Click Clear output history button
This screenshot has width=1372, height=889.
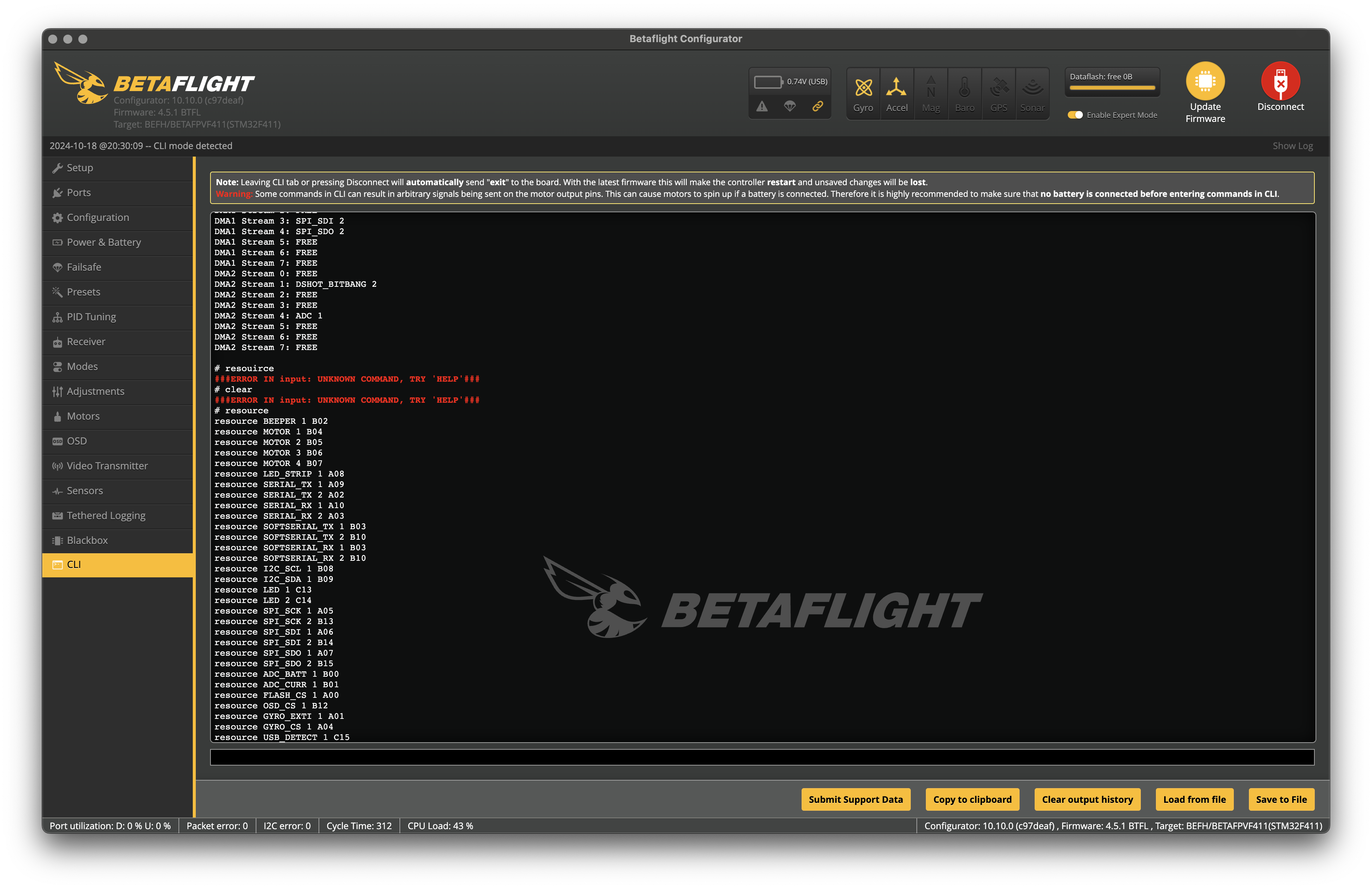[1087, 799]
